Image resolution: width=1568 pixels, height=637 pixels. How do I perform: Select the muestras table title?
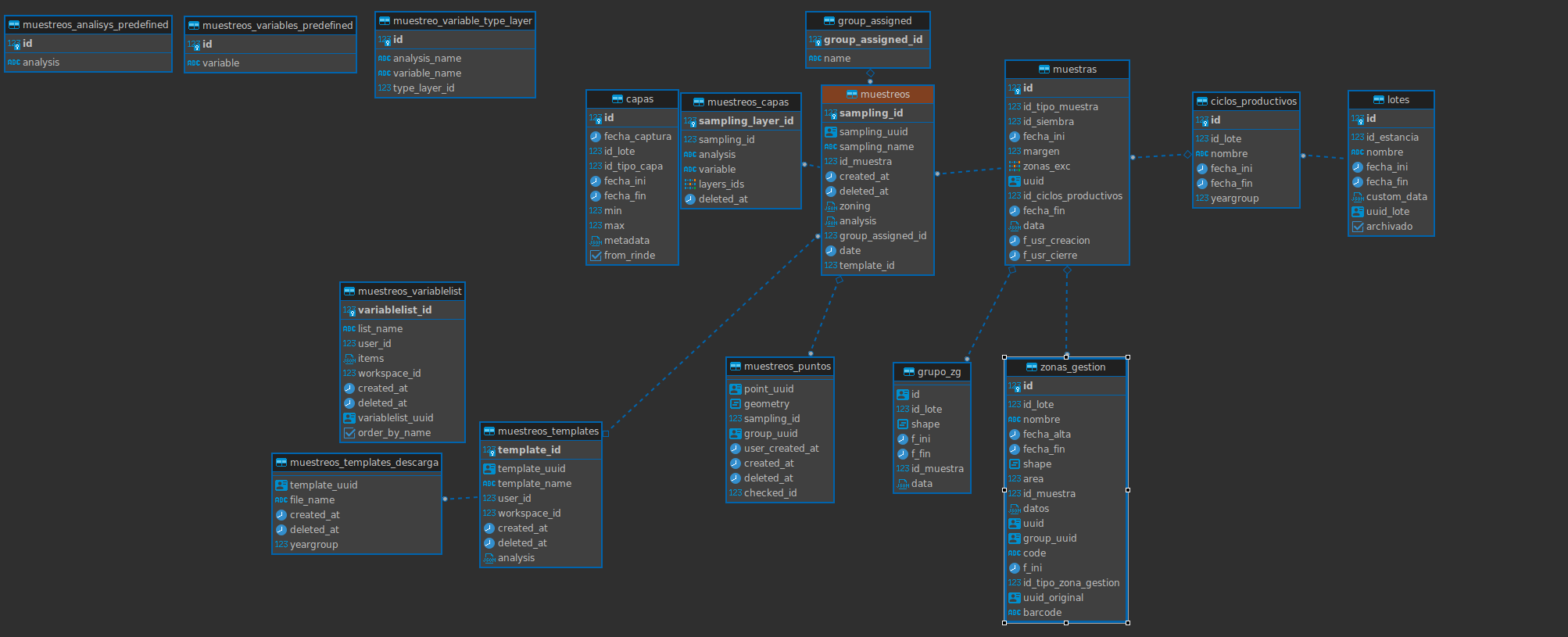pyautogui.click(x=1075, y=70)
